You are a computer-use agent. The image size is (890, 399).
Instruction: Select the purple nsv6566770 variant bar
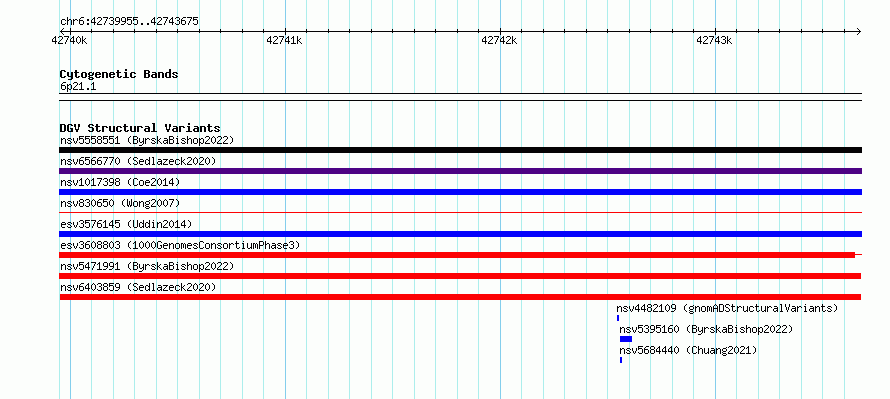click(x=460, y=171)
